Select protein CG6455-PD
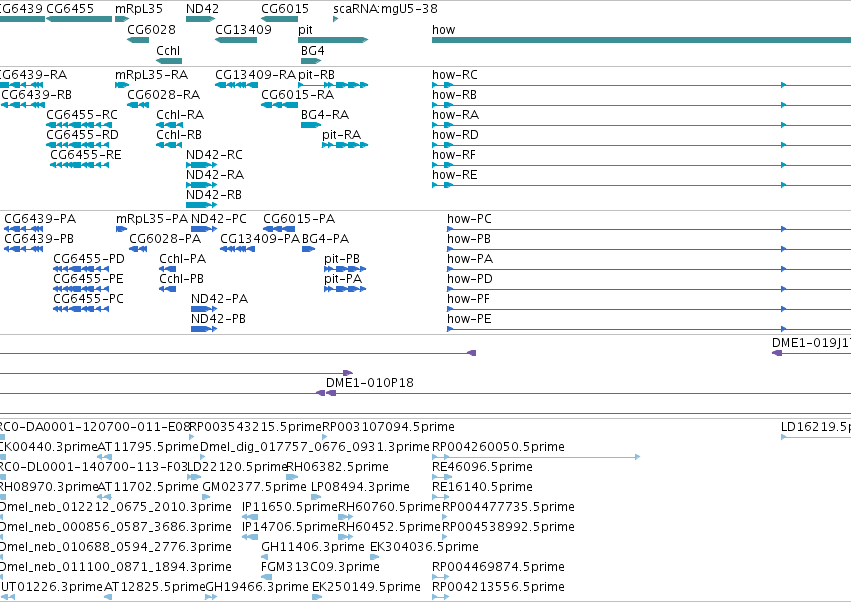This screenshot has width=851, height=602. (x=89, y=259)
